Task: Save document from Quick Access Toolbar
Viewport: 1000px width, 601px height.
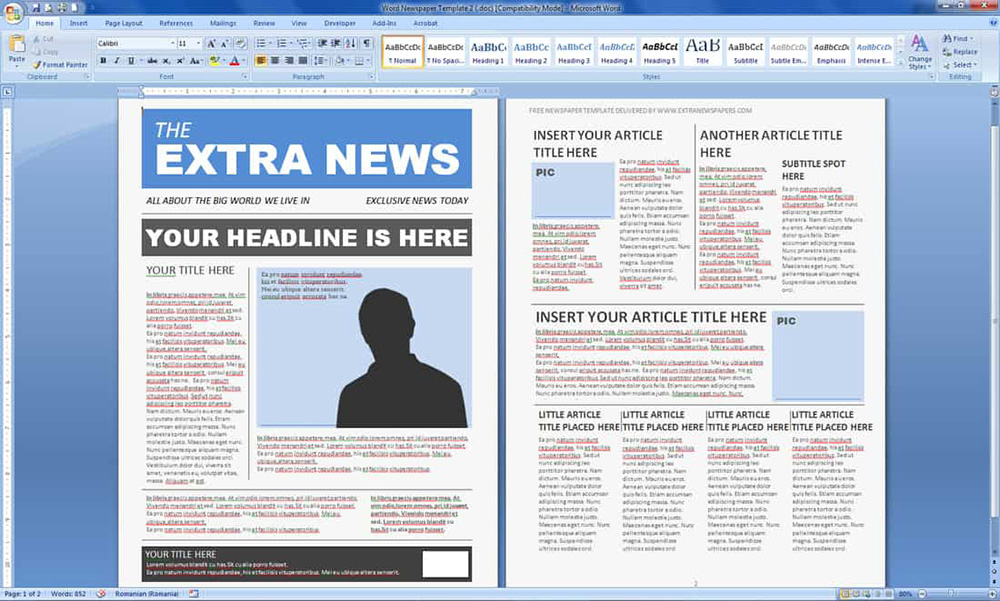Action: [x=36, y=8]
